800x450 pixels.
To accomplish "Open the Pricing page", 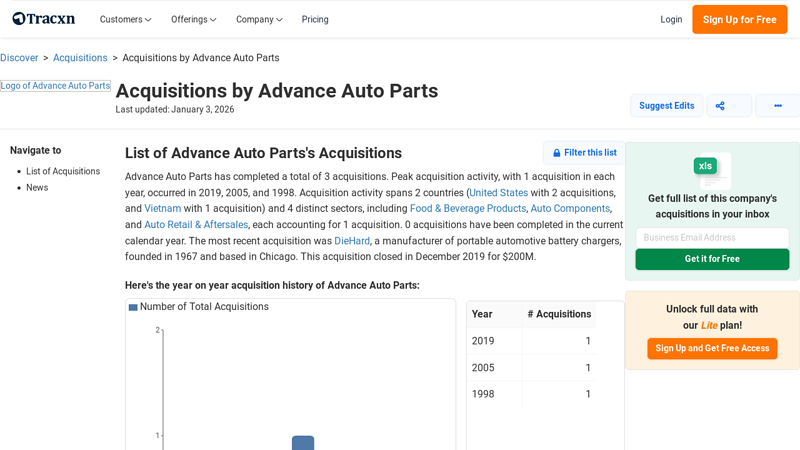I will tap(315, 19).
